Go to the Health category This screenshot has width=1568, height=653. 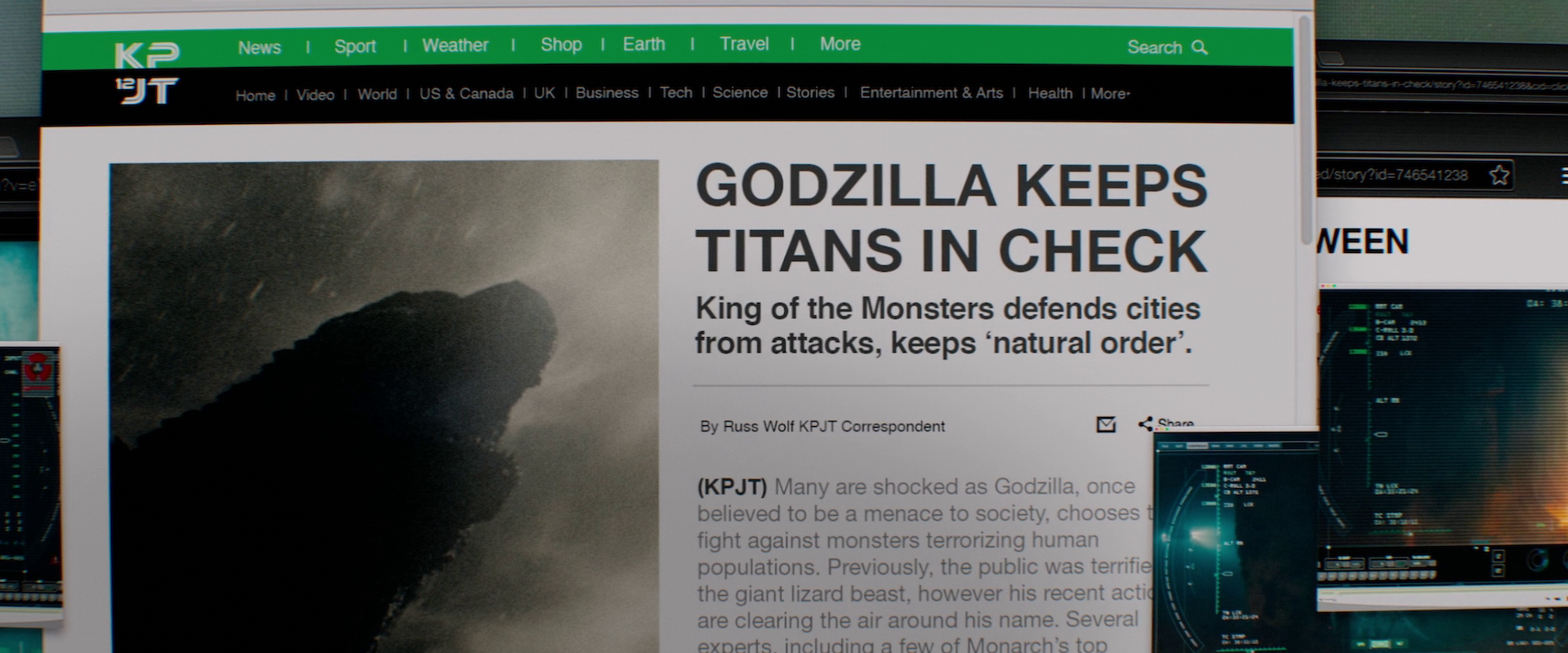[x=1050, y=94]
